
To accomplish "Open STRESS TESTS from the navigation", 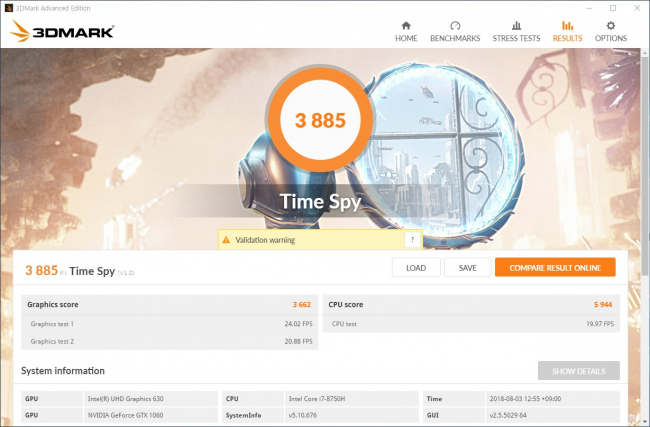I will point(515,26).
